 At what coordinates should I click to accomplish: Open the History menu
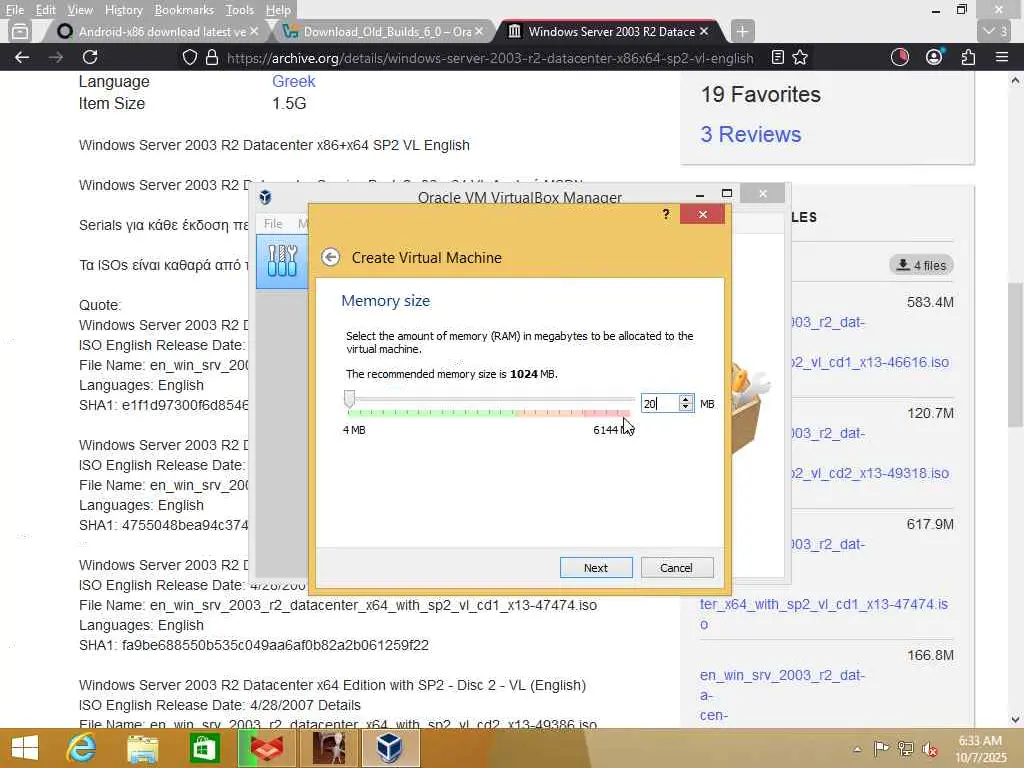(123, 10)
